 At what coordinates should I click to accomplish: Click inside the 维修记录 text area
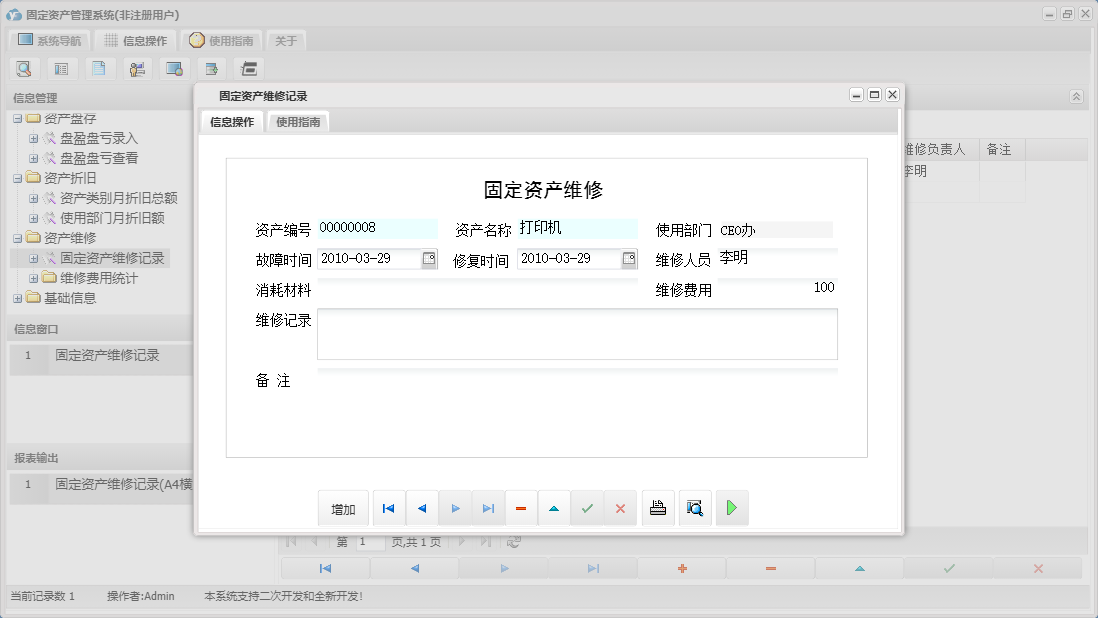click(575, 335)
